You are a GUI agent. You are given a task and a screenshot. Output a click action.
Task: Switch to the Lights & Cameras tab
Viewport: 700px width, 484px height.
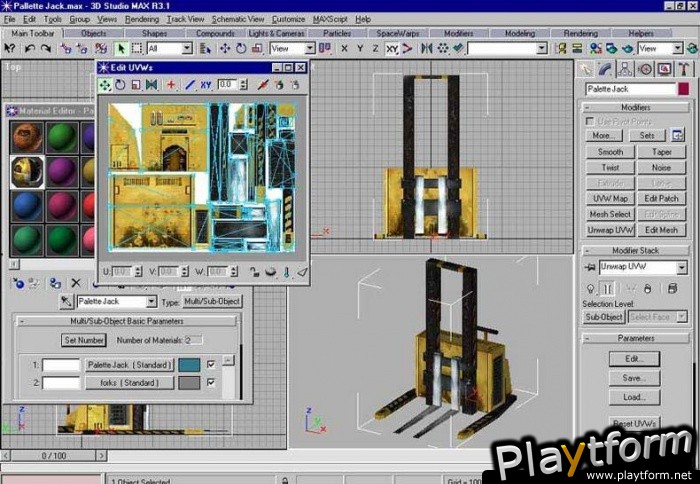tap(276, 33)
